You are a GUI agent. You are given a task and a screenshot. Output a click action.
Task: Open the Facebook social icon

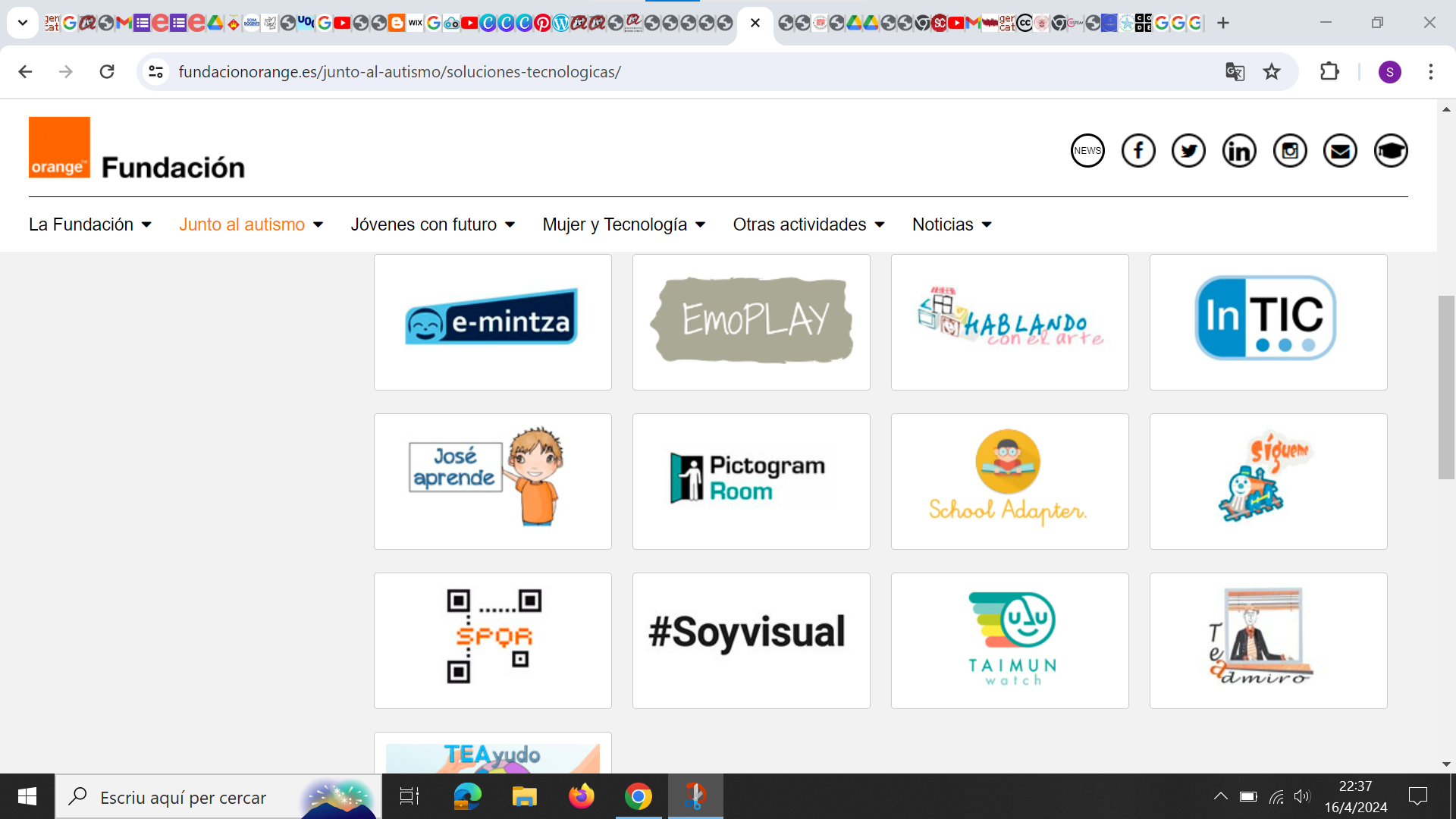1137,151
